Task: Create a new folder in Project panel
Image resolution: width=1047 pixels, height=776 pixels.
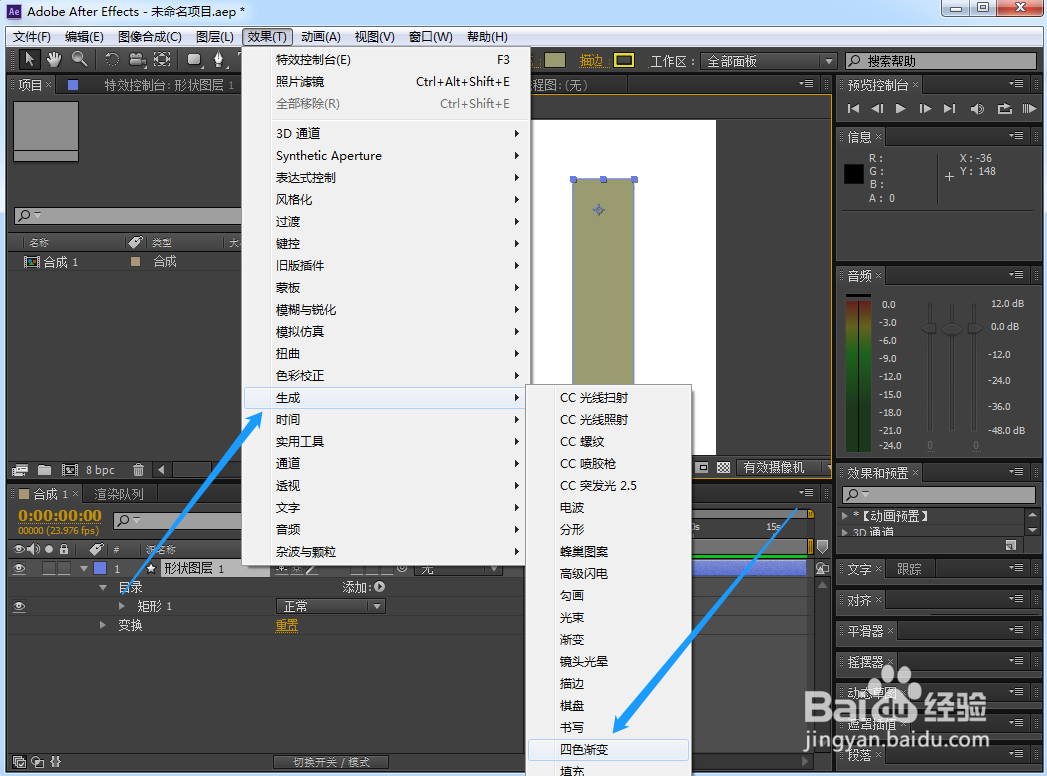Action: (x=44, y=469)
